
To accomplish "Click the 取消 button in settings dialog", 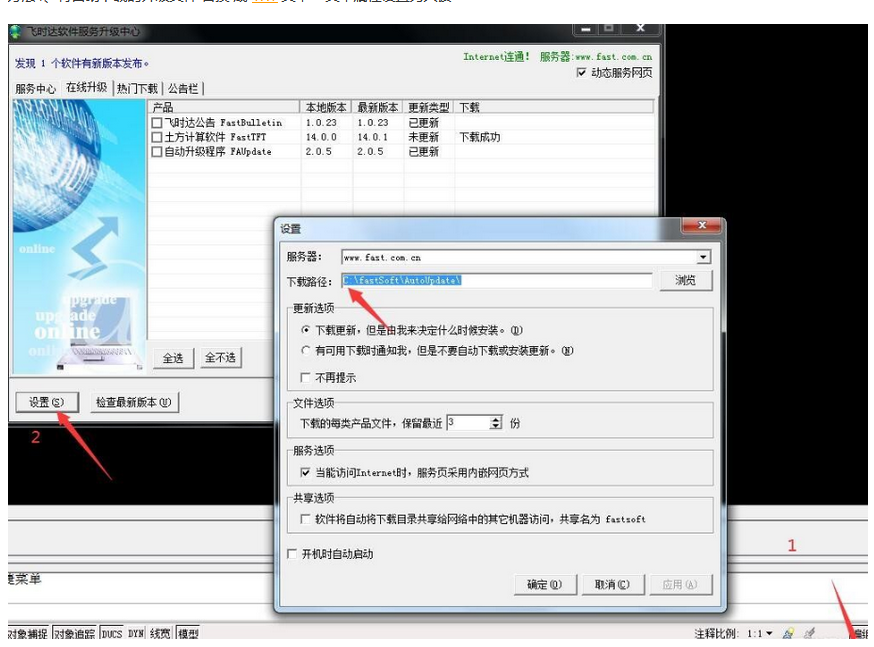I will pyautogui.click(x=612, y=585).
